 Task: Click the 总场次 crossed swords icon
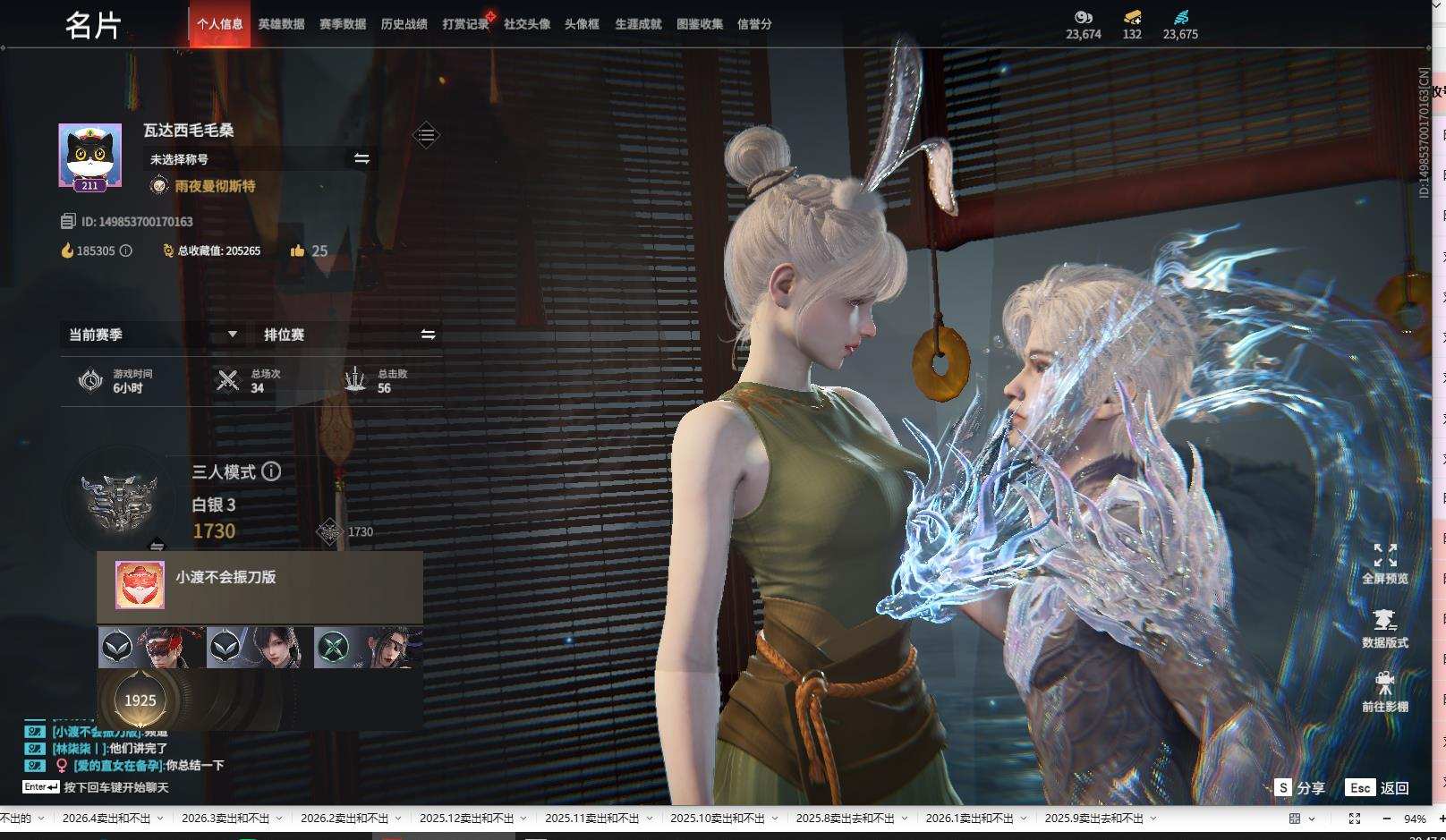(x=228, y=380)
